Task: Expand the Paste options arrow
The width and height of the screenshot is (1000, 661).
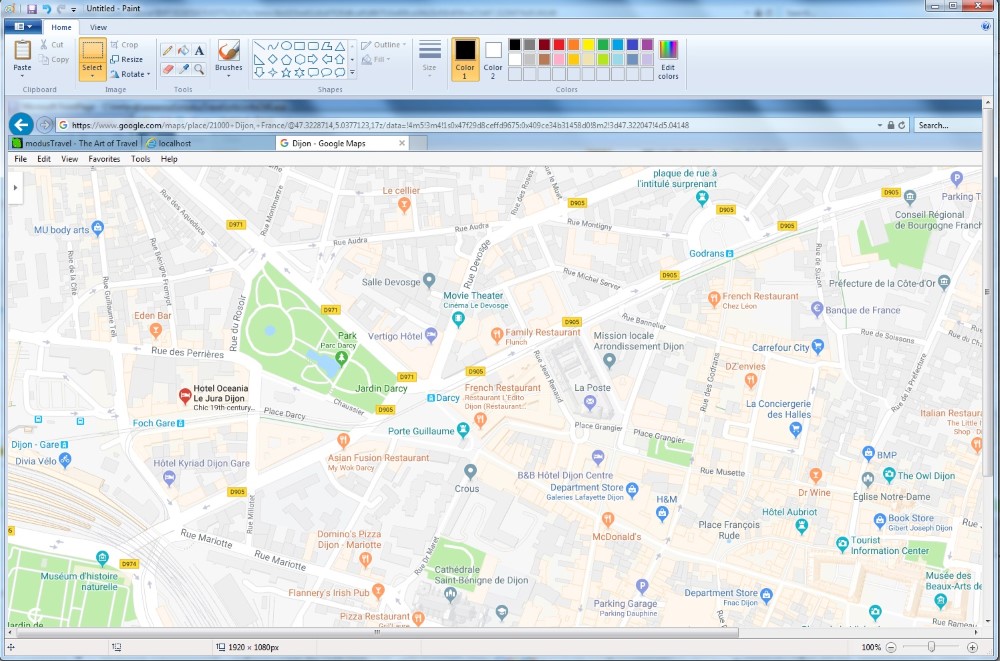Action: (x=22, y=77)
